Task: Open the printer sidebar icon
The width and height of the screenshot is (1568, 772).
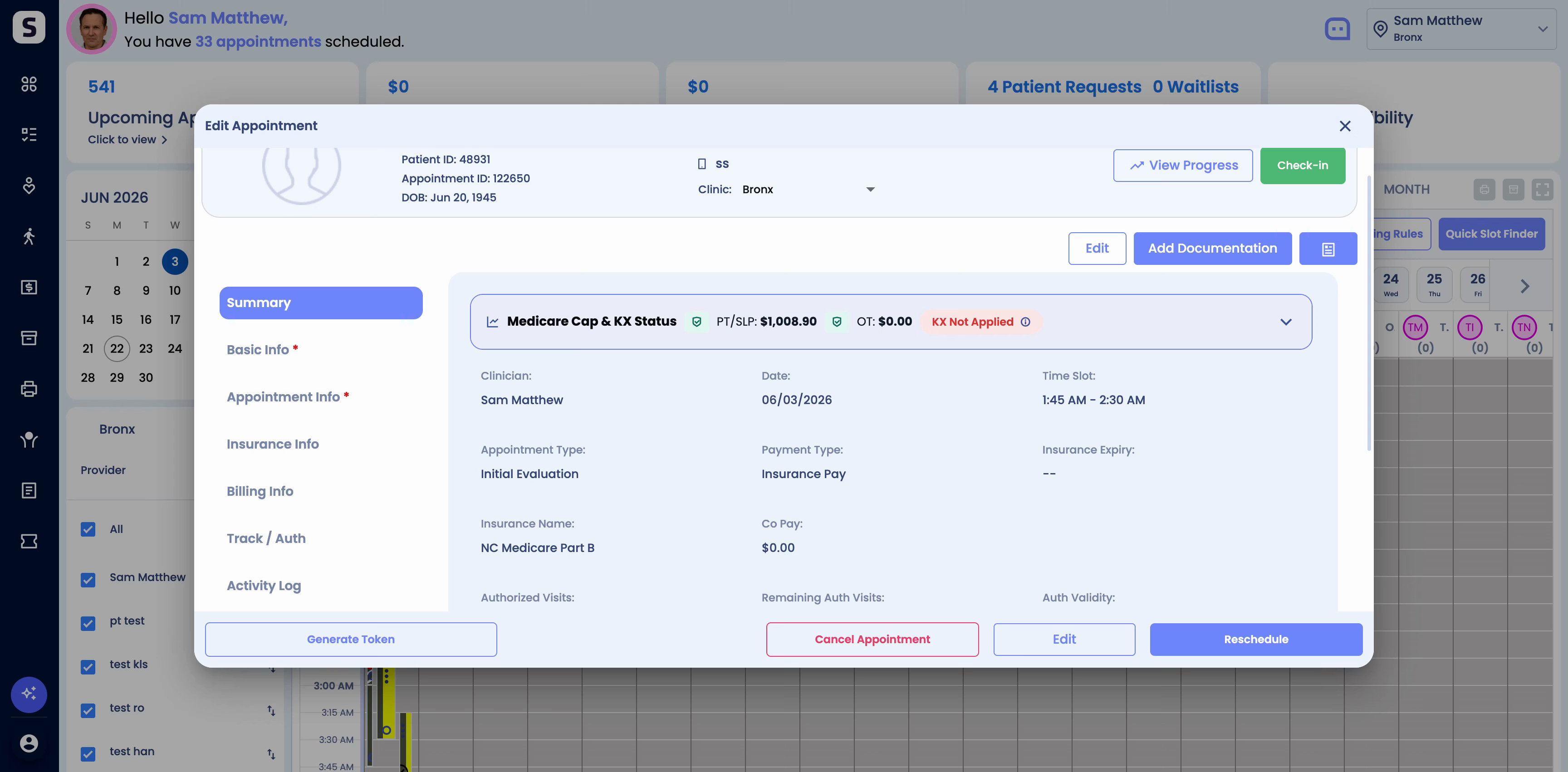Action: pos(29,389)
